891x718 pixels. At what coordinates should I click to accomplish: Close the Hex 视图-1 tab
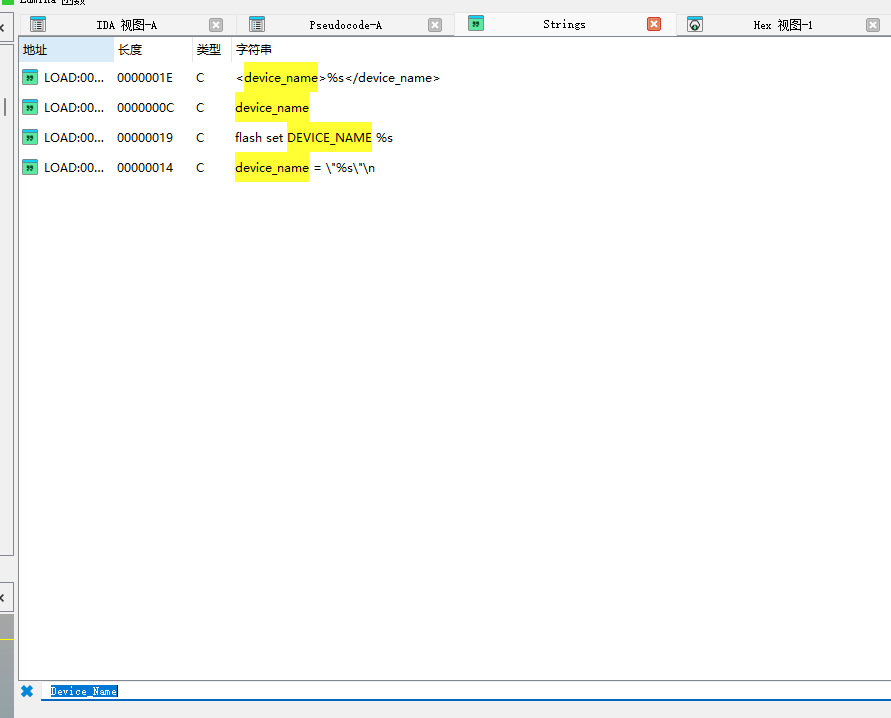(x=873, y=25)
